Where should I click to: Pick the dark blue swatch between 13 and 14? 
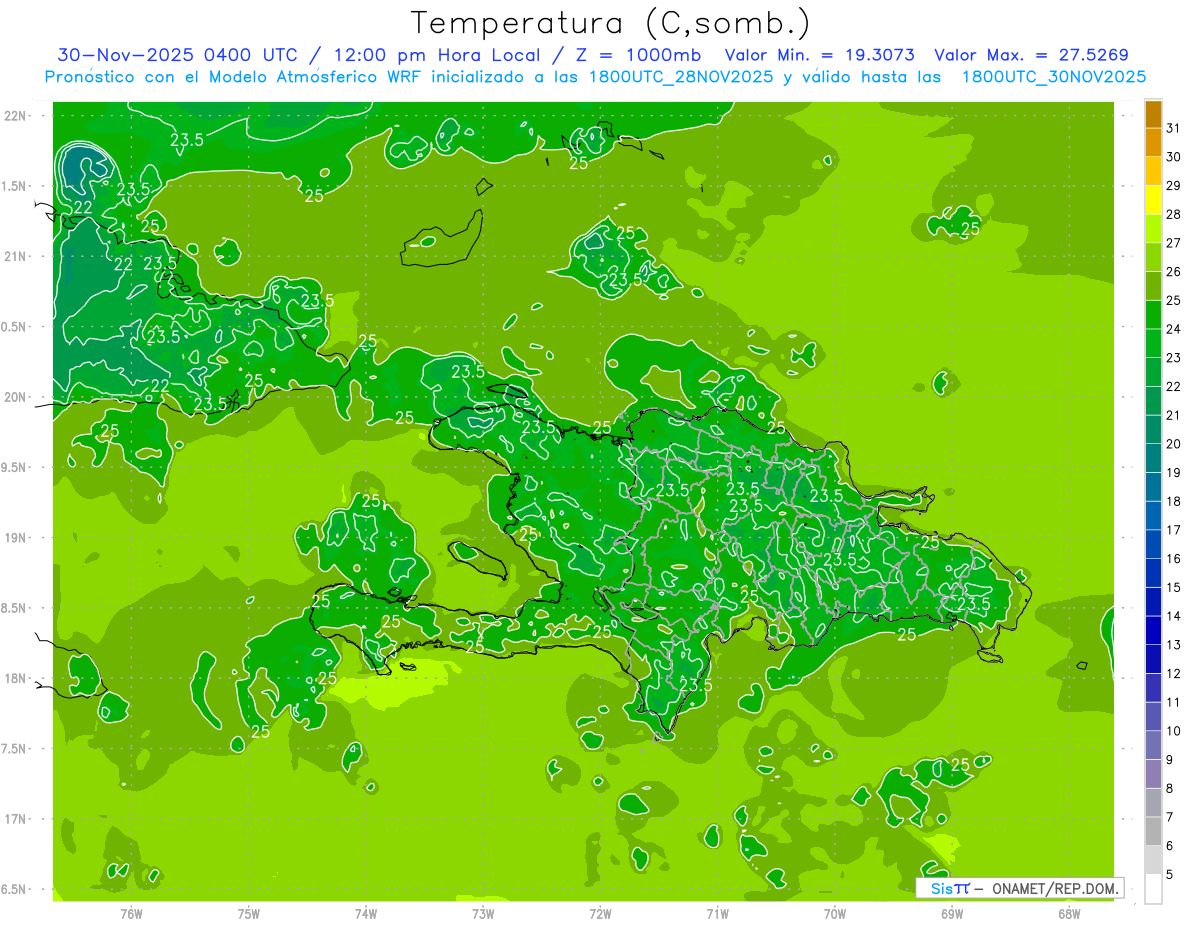click(x=1154, y=630)
